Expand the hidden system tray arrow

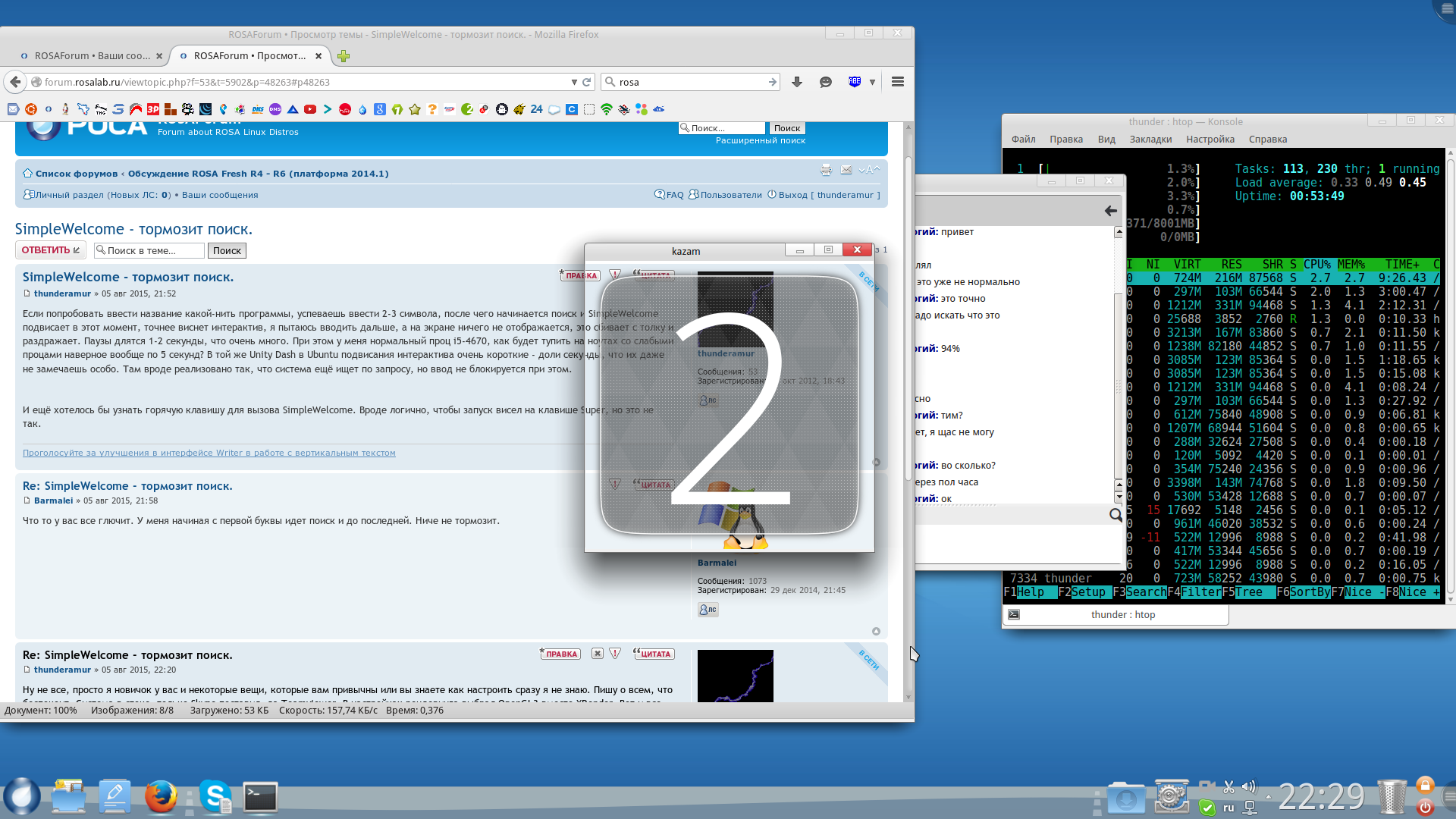1269,797
